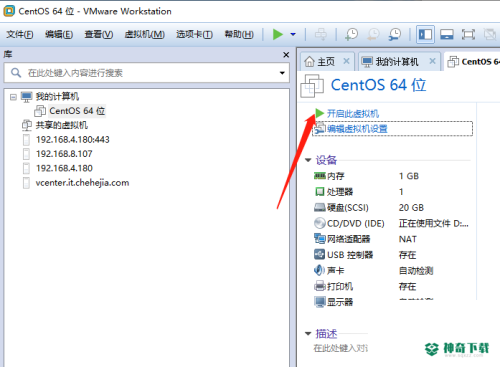Open the snapshot manager toolbar icon
Viewport: 500px width, 367px height.
click(x=395, y=34)
